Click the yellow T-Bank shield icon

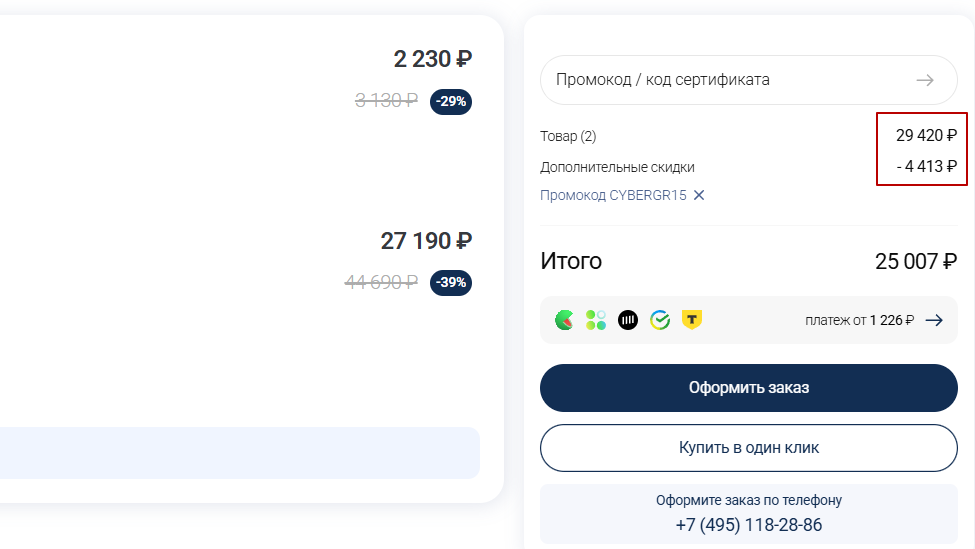[692, 320]
